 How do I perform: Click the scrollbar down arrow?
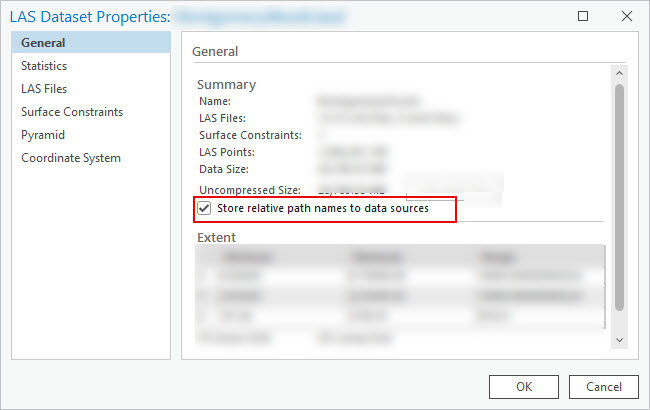coord(619,340)
